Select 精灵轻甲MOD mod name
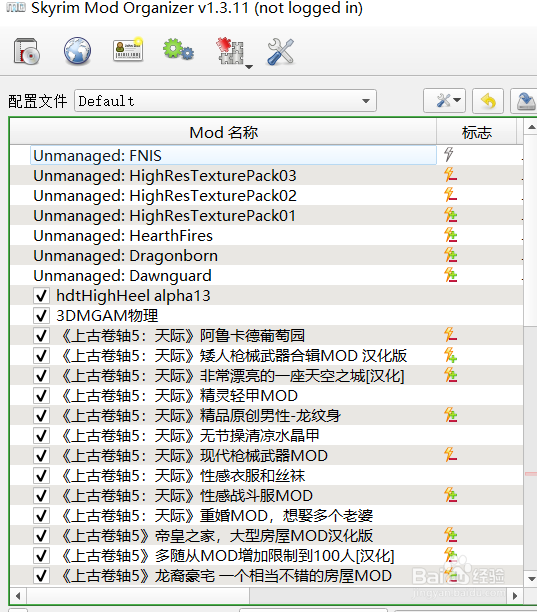 [x=180, y=395]
